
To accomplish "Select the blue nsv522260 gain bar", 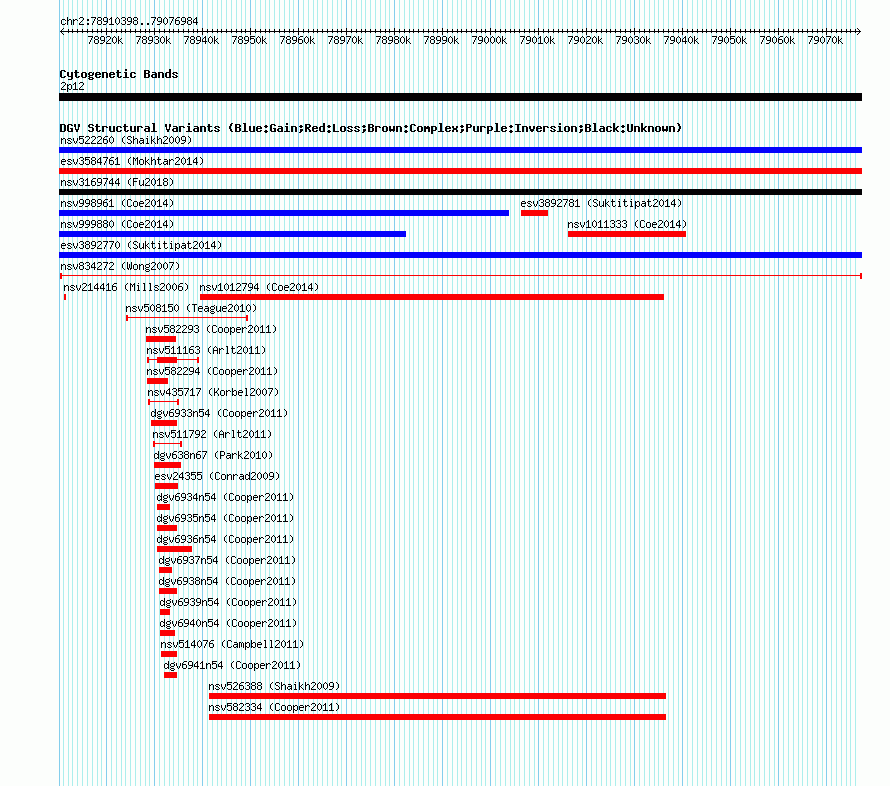I will pyautogui.click(x=460, y=150).
